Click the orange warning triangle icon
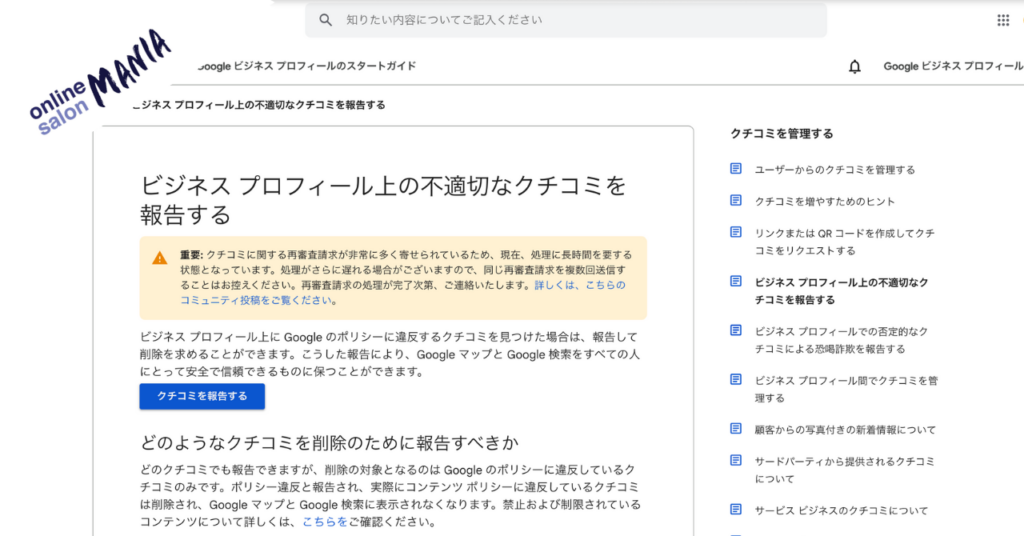 (160, 258)
